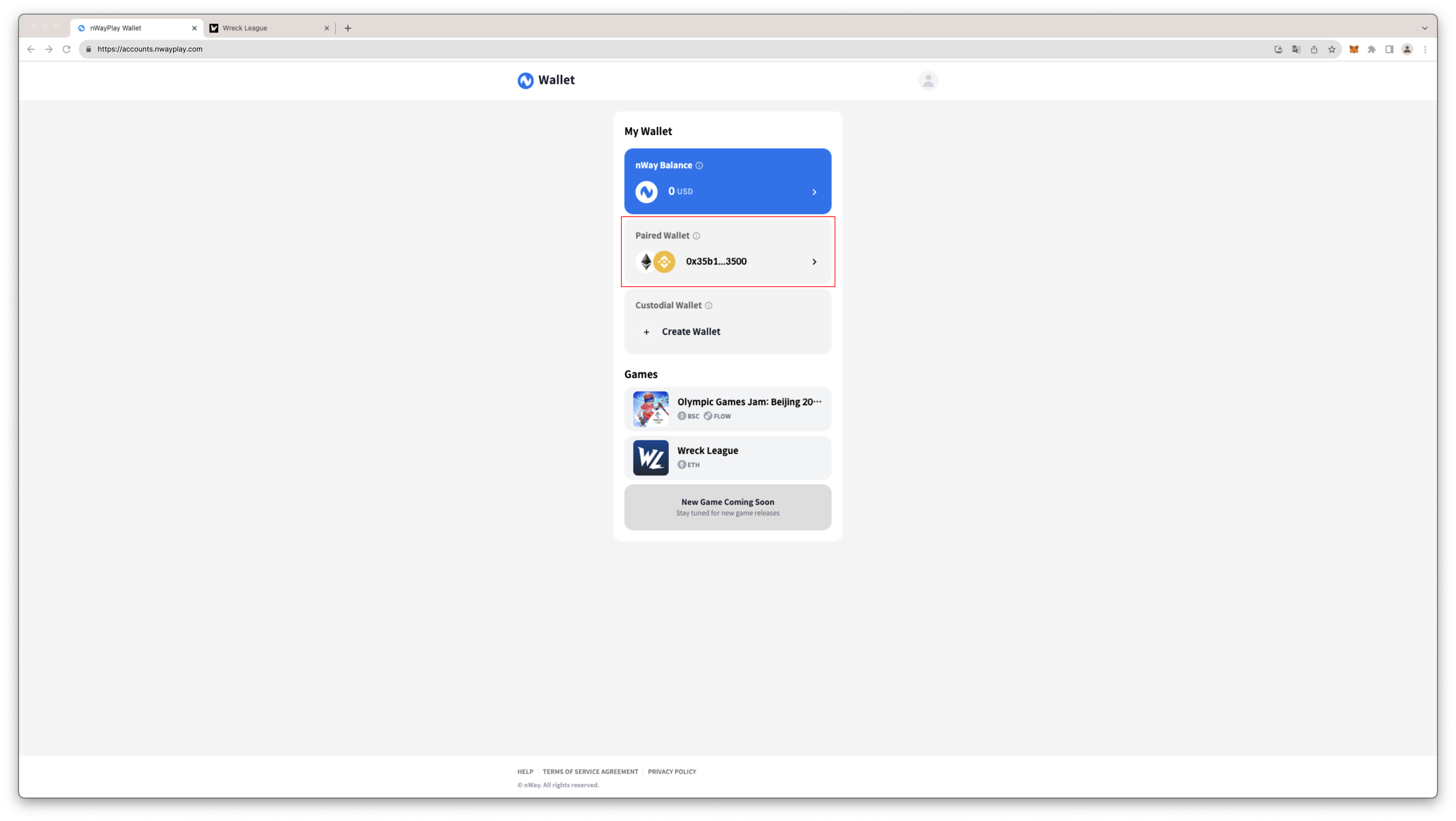Bookmark page with the star icon
The image size is (1456, 821).
[x=1332, y=49]
